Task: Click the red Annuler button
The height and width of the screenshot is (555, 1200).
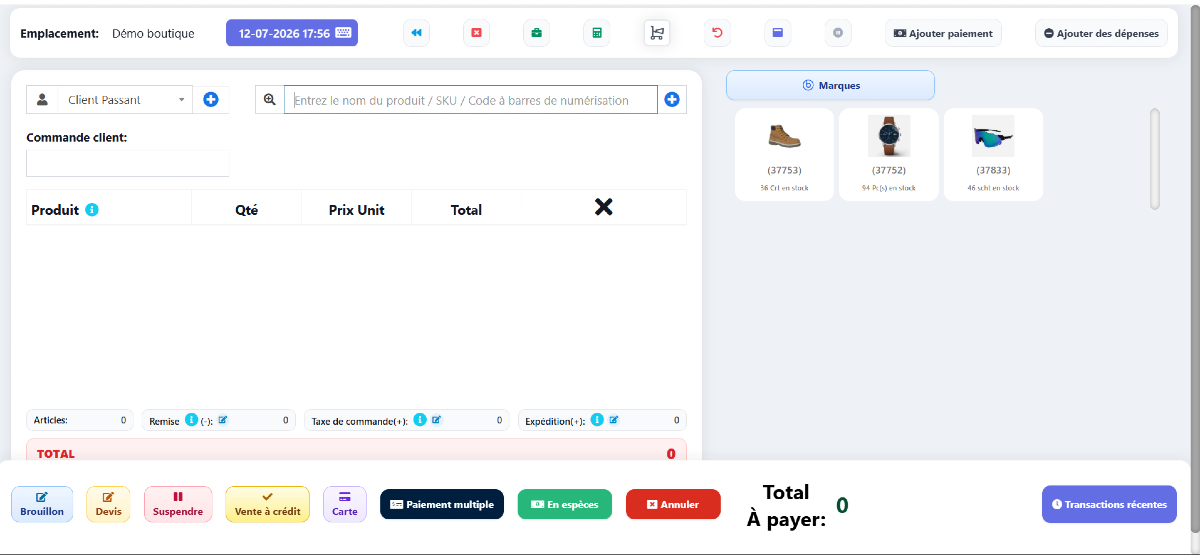Action: tap(673, 504)
